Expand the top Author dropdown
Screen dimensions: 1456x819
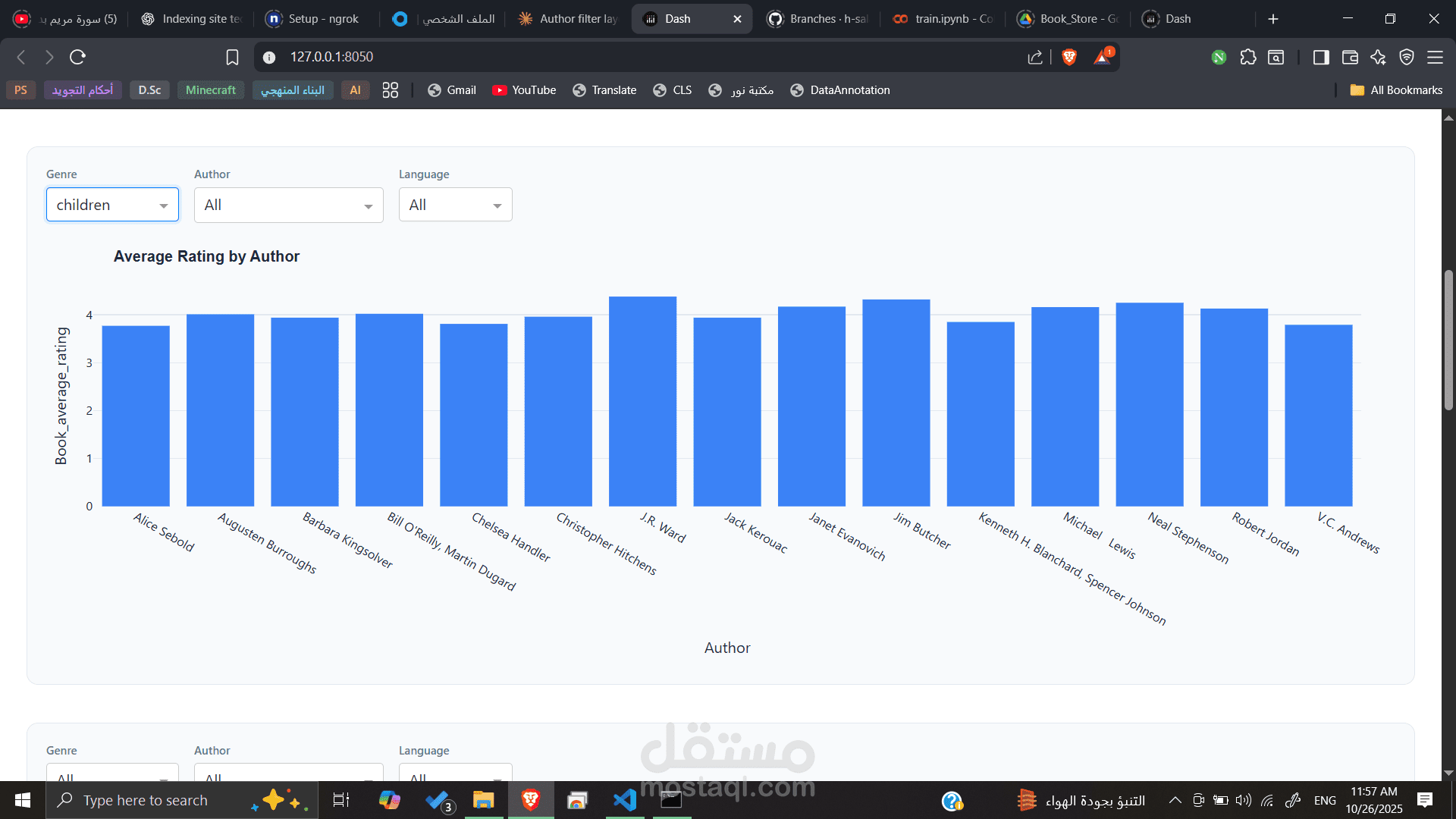click(x=288, y=205)
